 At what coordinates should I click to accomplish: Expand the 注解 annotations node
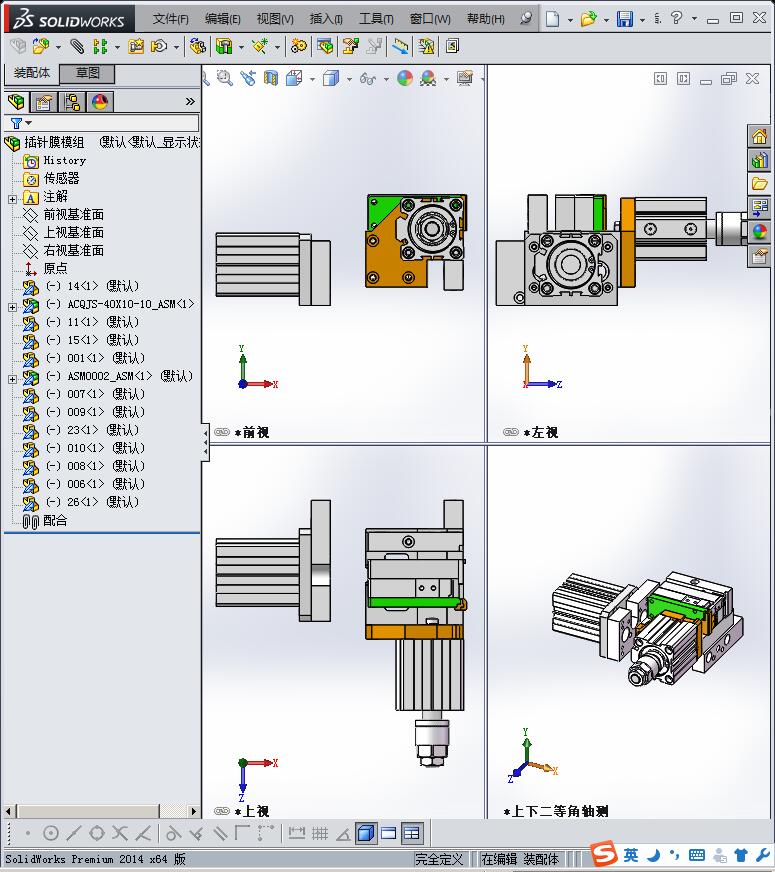(12, 199)
